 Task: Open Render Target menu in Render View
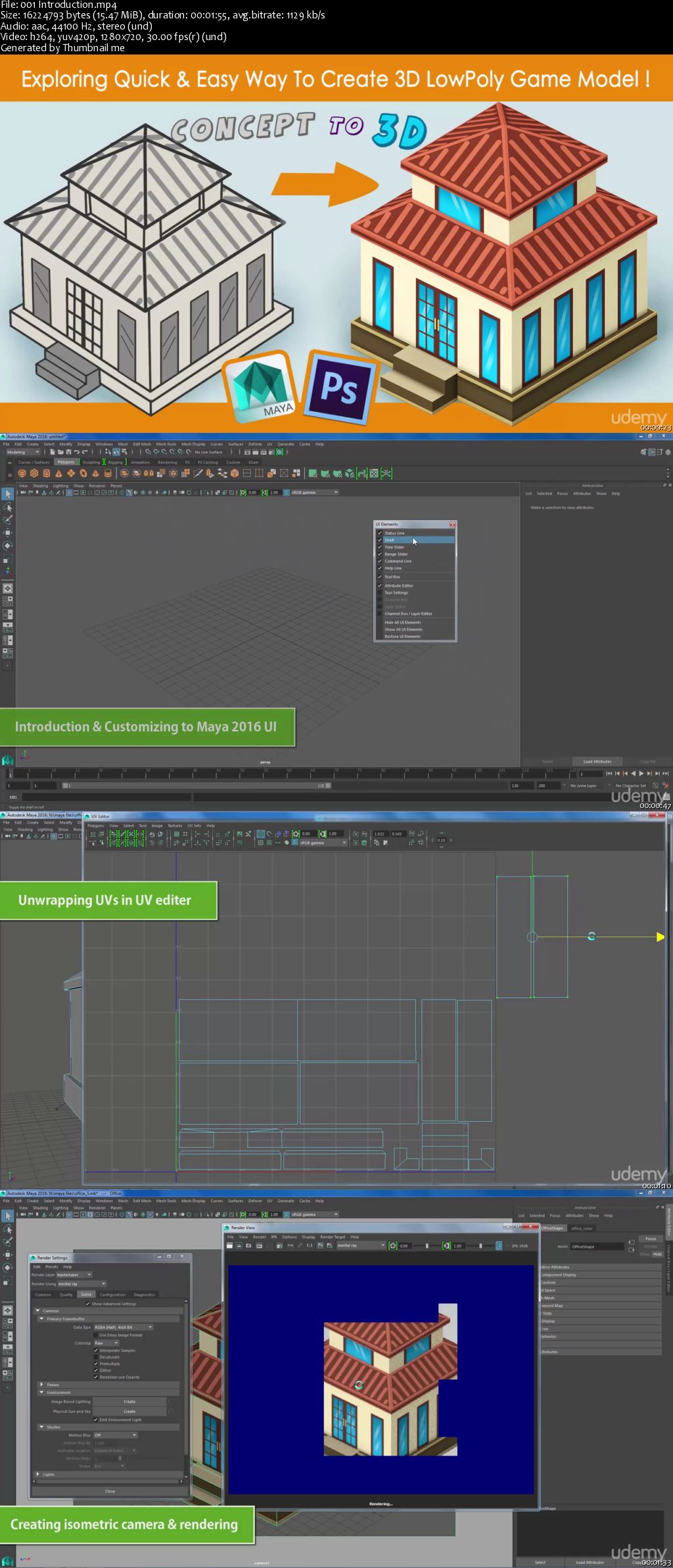333,1237
